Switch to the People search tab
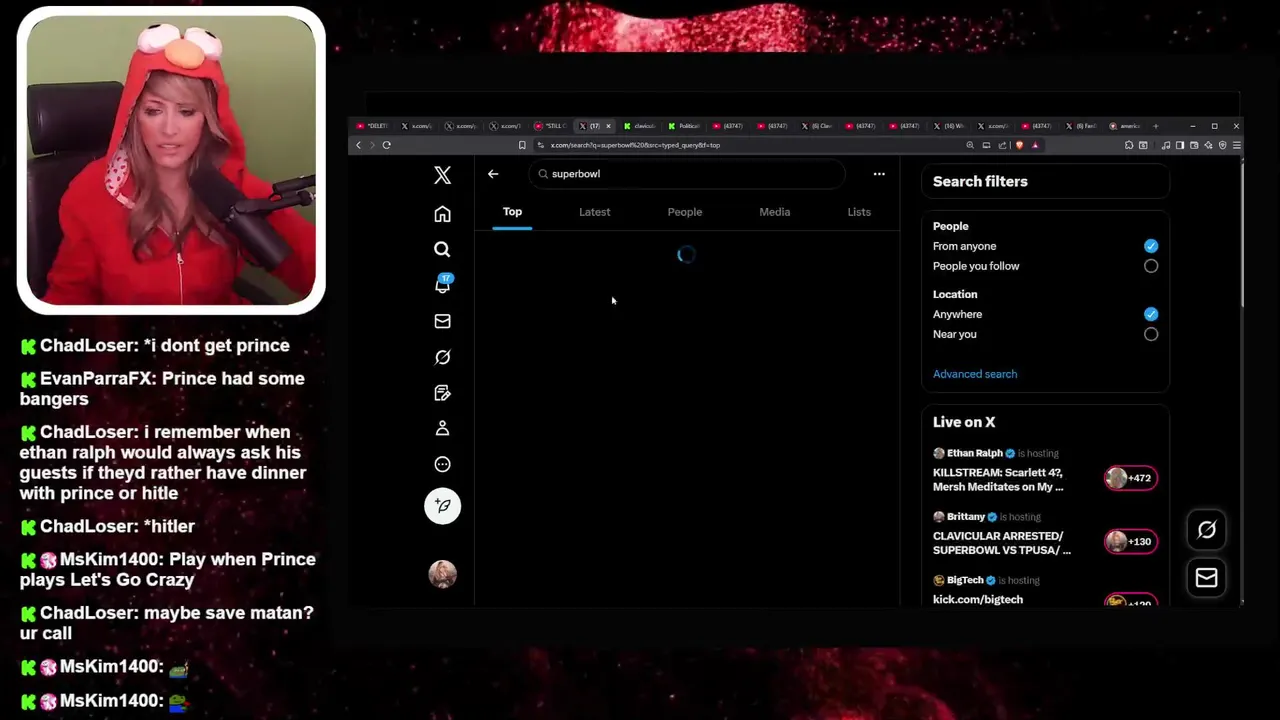Screen dimensions: 1280x720 685,212
